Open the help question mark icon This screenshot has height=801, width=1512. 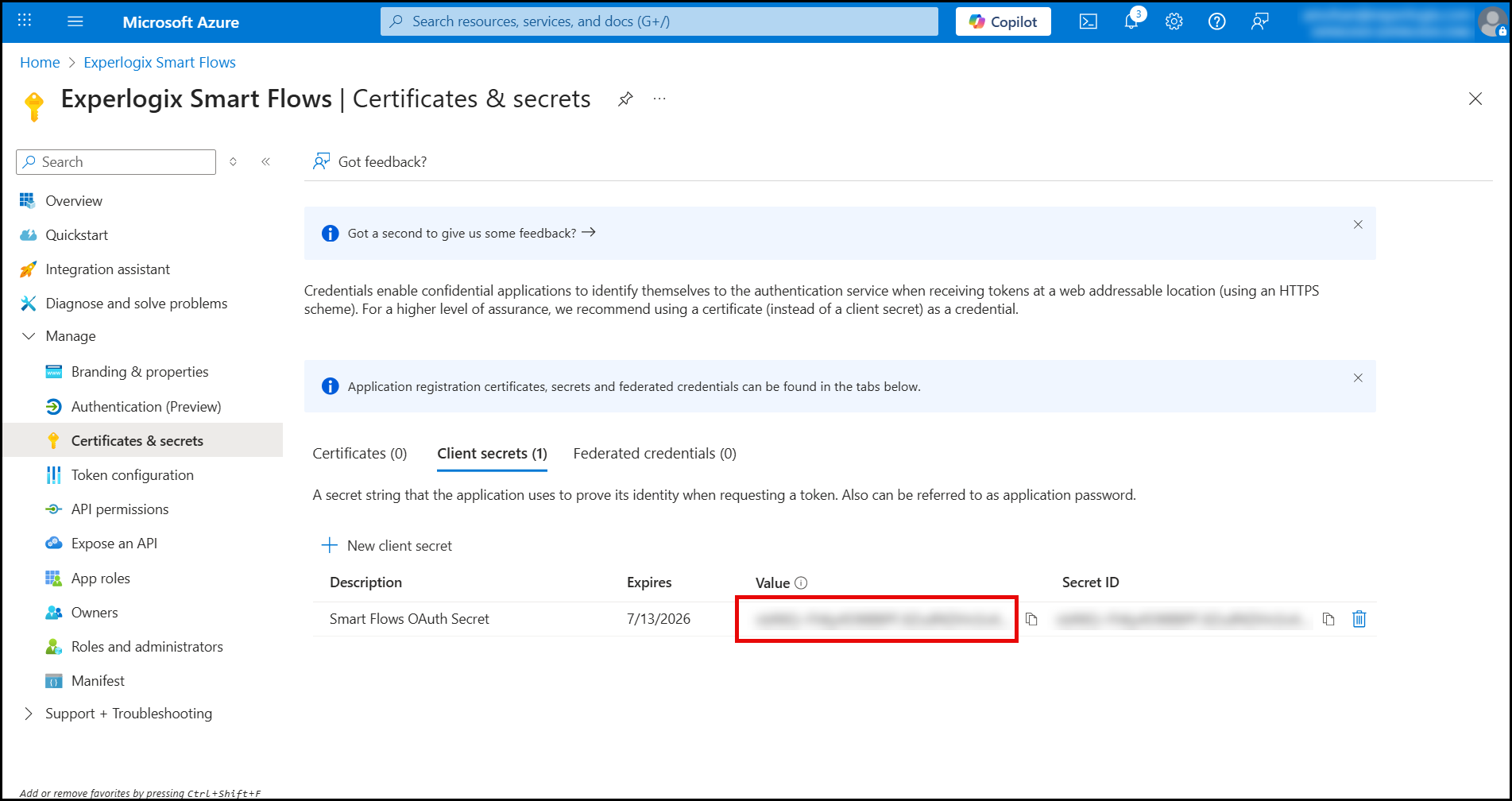coord(1216,21)
